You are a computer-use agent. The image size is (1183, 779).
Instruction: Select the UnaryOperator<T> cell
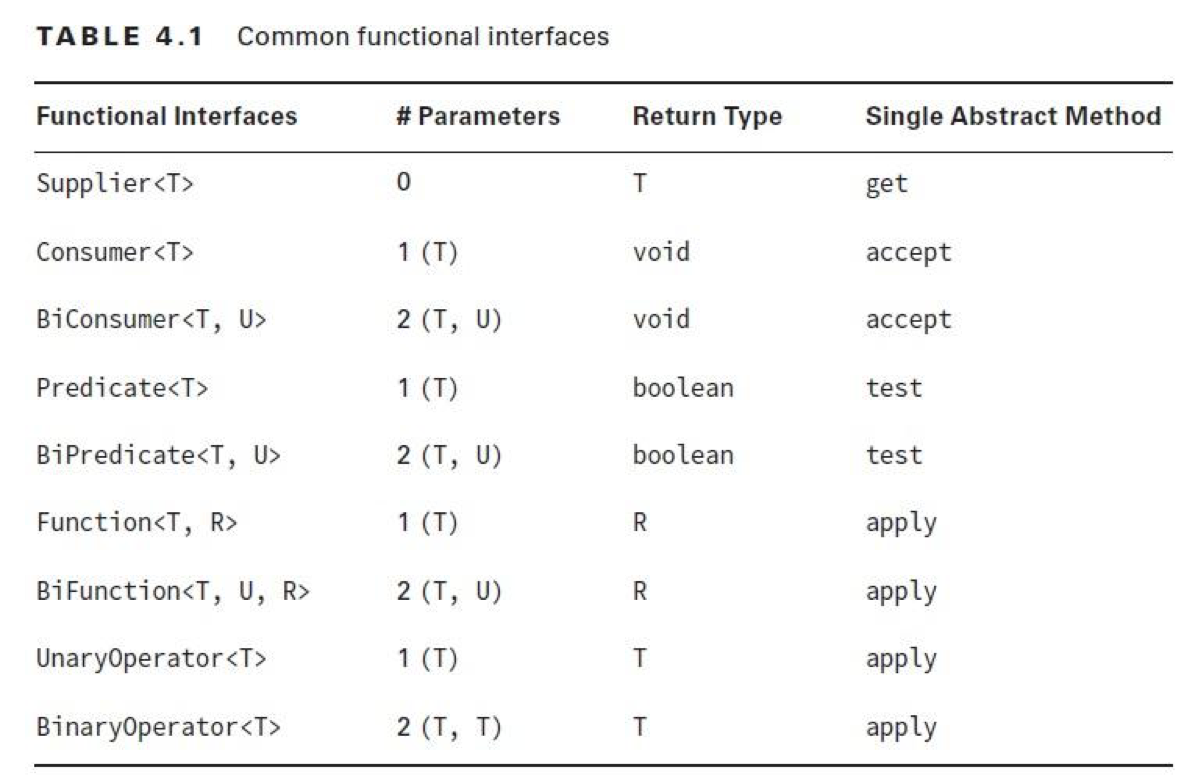point(151,659)
